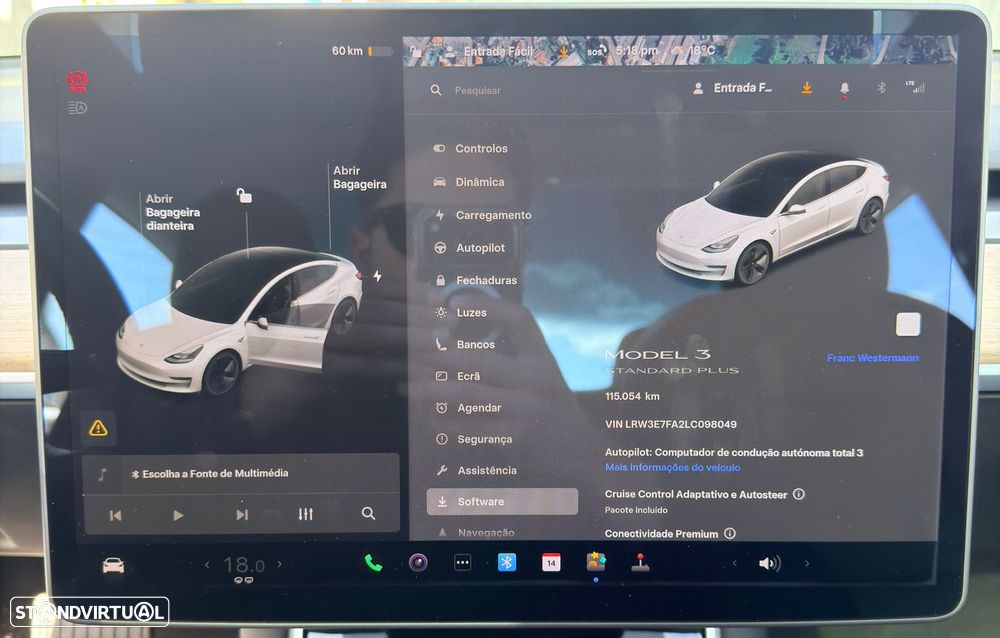Tap Abrir Bagageira trunk button
Viewport: 1000px width, 638px height.
(360, 177)
